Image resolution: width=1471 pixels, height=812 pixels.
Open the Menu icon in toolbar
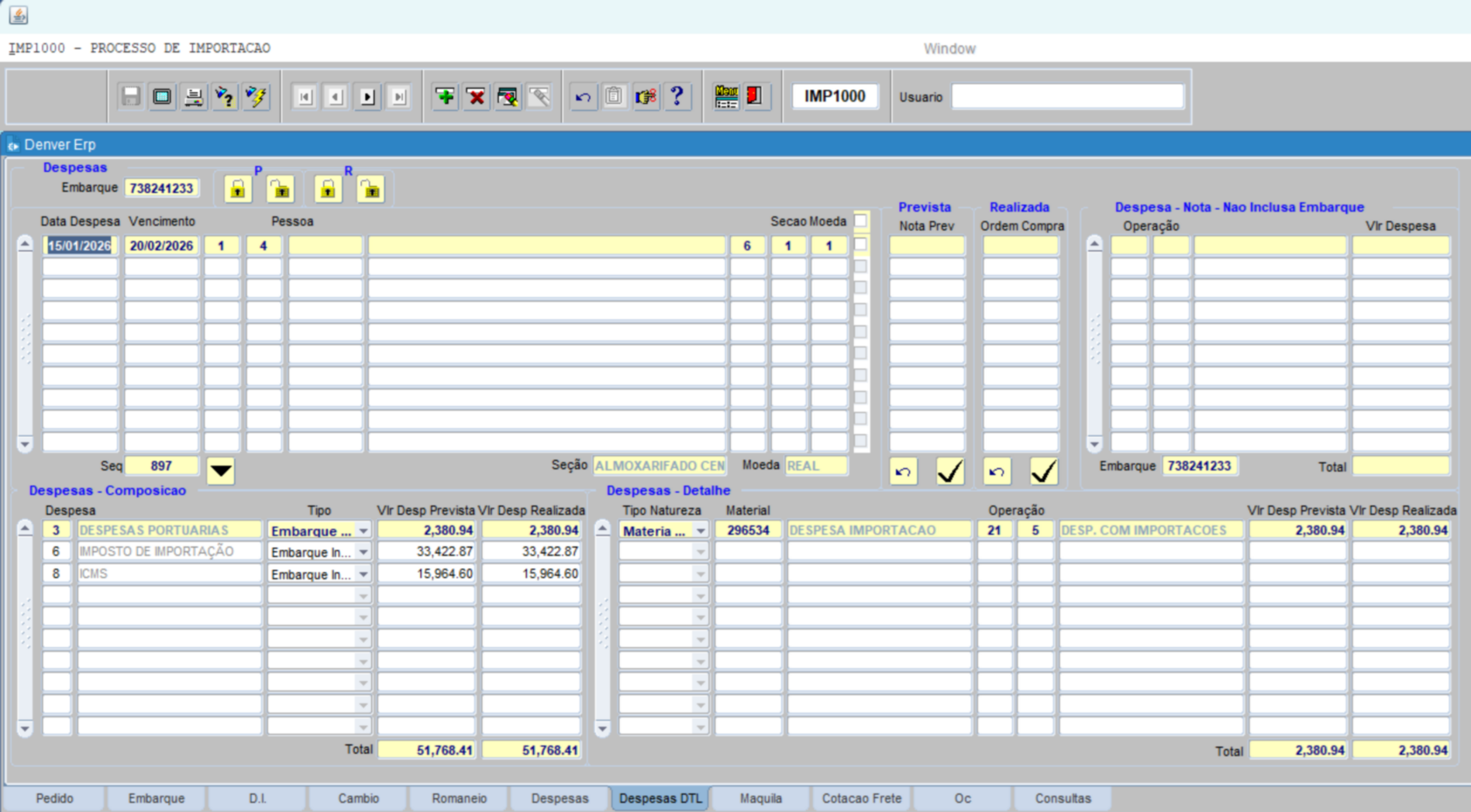tap(726, 97)
